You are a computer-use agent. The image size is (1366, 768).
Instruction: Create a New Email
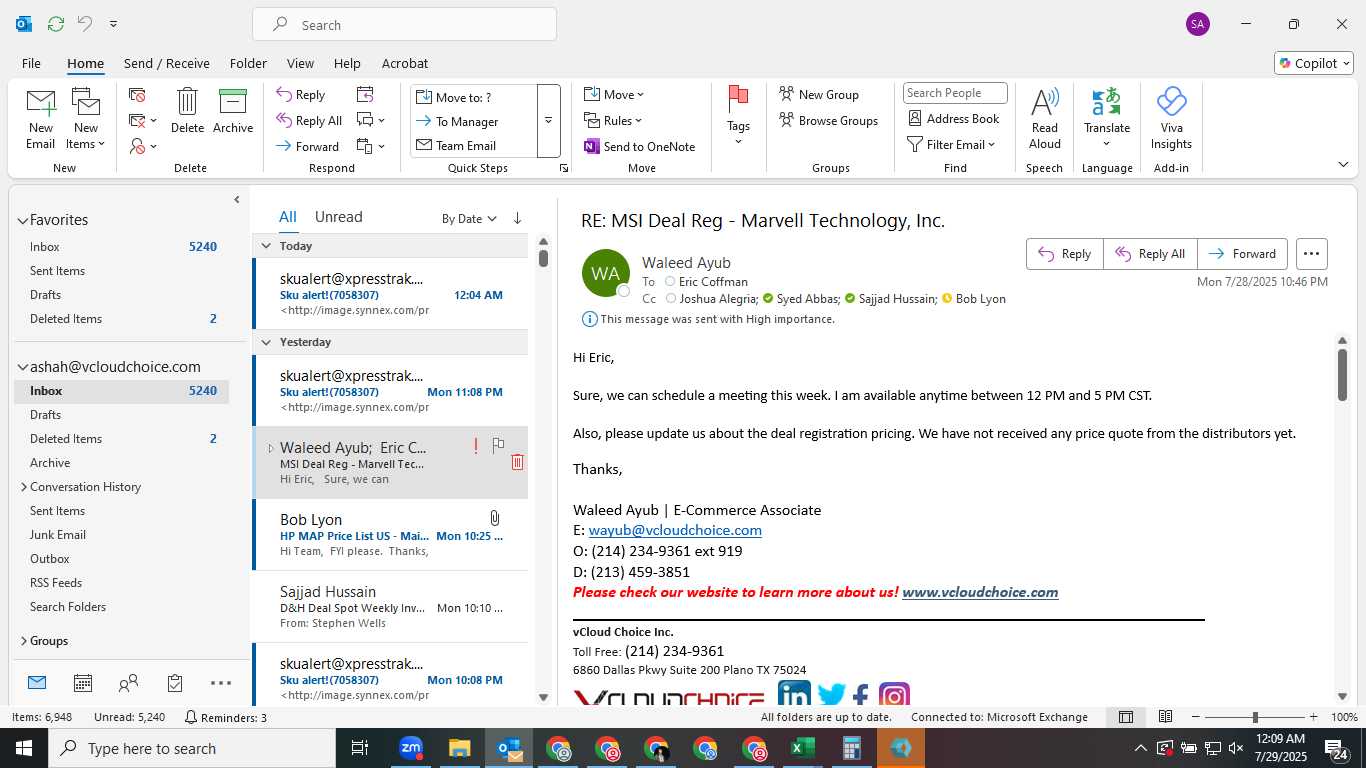click(40, 119)
